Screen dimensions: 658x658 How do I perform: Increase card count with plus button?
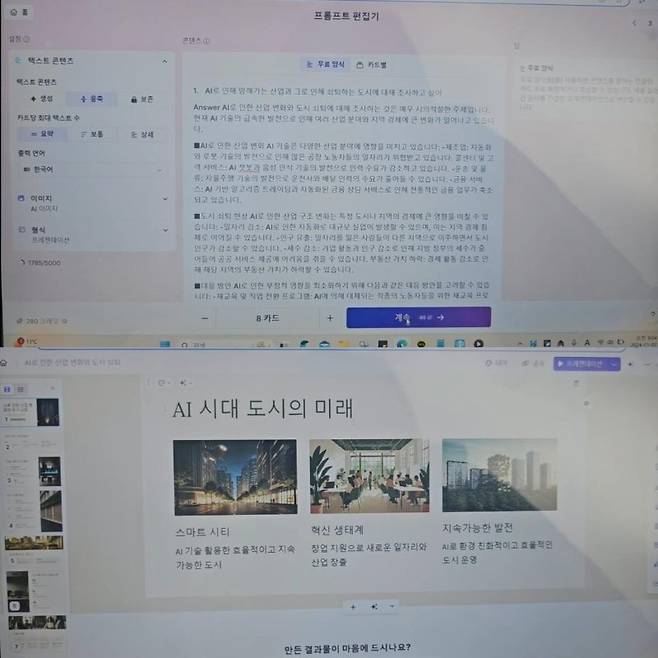coord(330,318)
